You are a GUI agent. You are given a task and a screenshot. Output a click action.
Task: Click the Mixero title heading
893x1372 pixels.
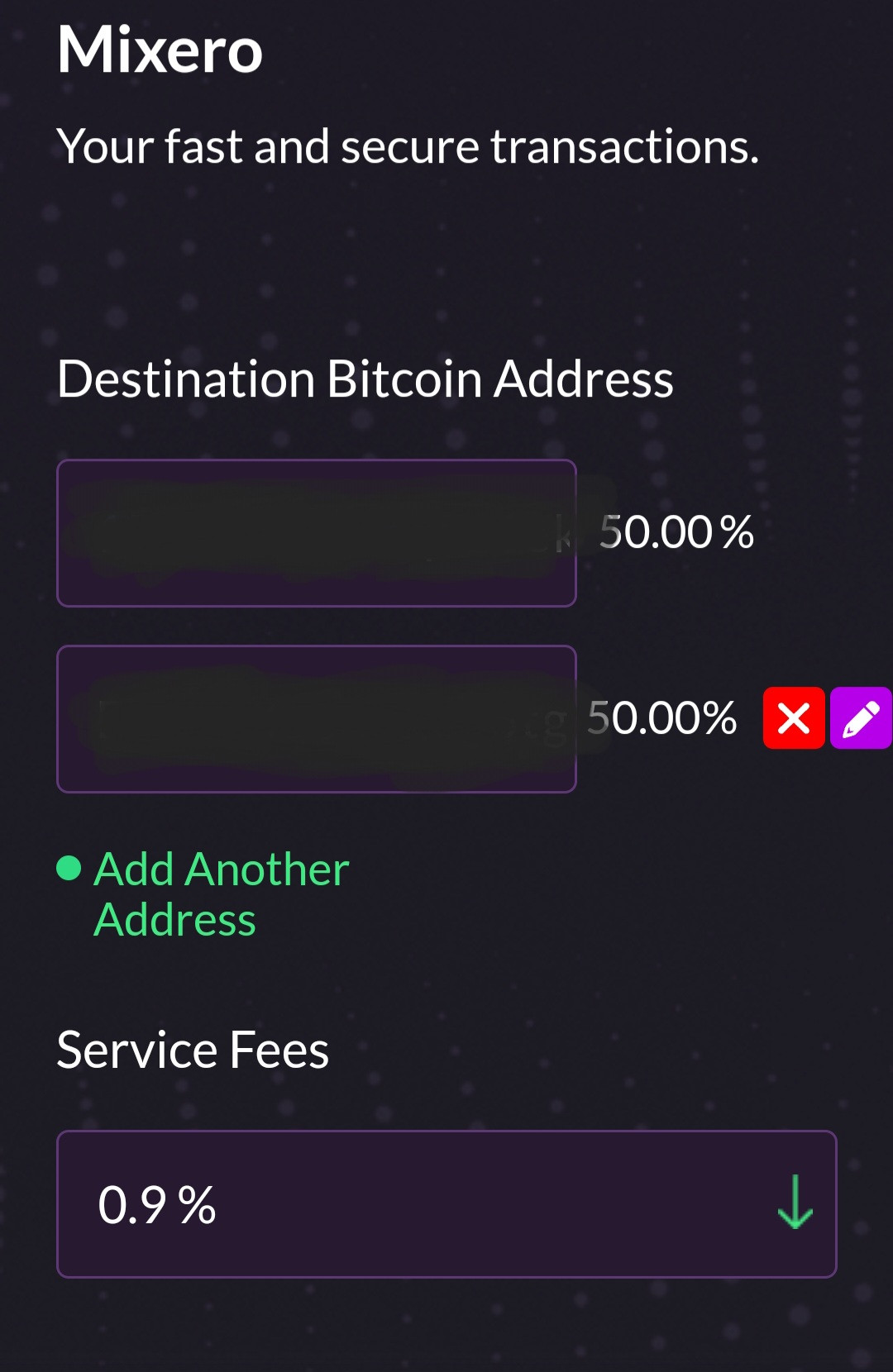click(x=160, y=50)
